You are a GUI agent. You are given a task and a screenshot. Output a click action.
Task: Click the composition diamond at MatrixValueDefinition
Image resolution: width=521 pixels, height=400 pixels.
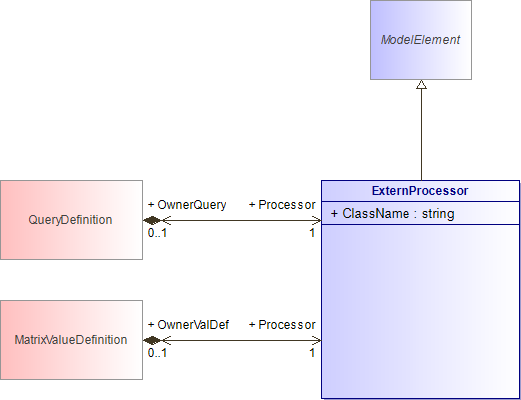(152, 340)
